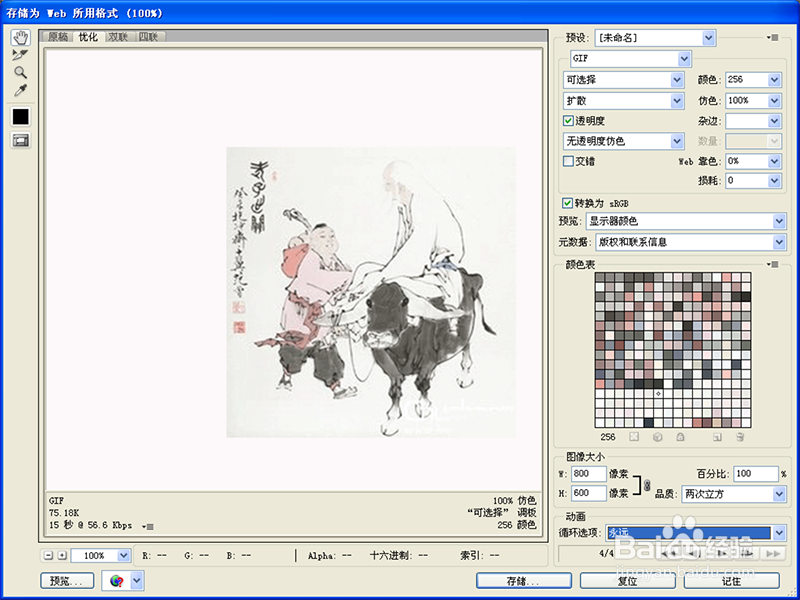Select the Eyedropper tool
The width and height of the screenshot is (800, 600).
click(x=20, y=90)
